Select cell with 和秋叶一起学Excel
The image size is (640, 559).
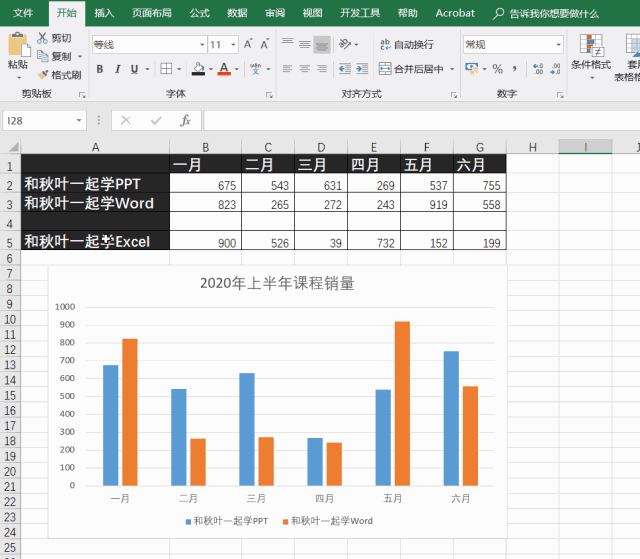[95, 241]
